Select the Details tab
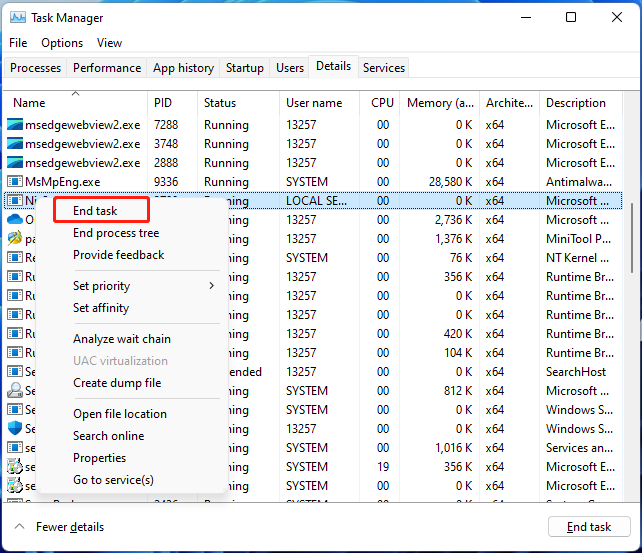 (333, 66)
